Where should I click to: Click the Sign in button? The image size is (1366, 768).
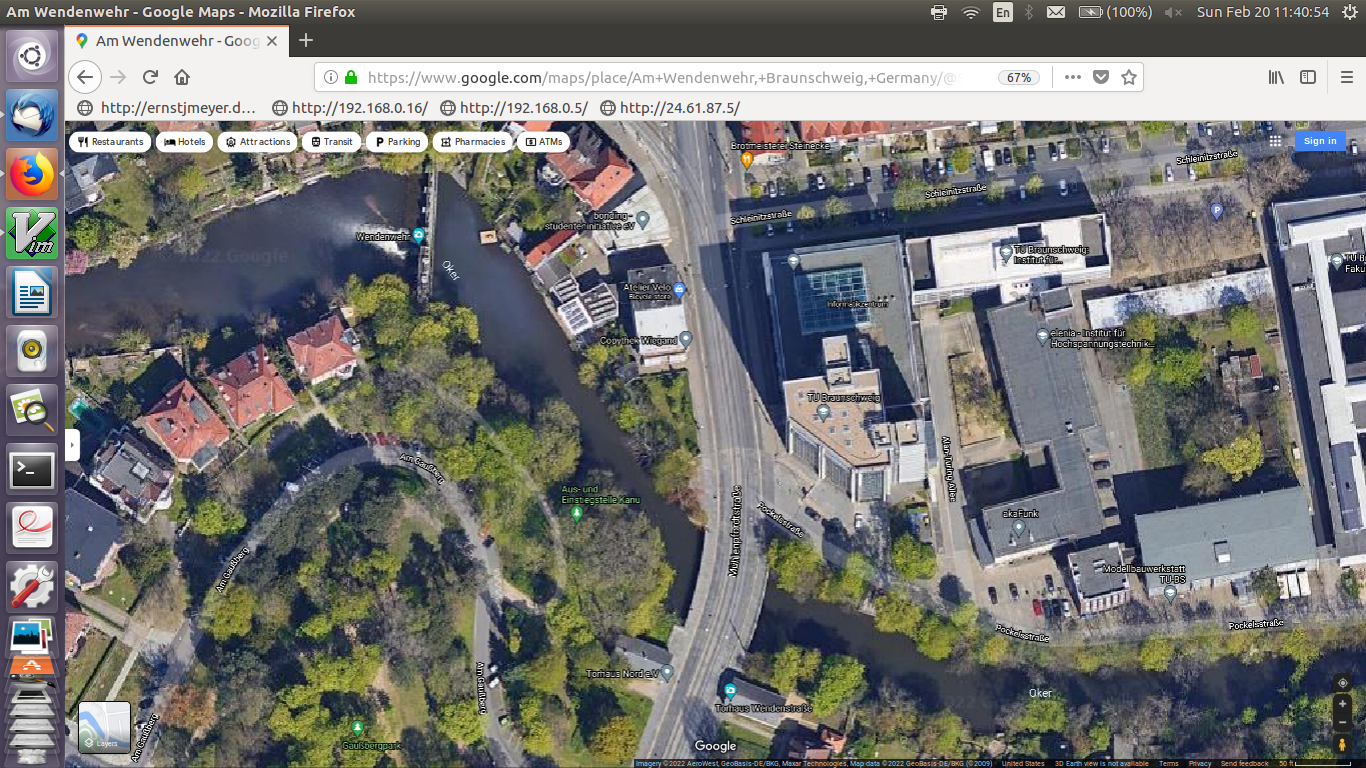1319,141
